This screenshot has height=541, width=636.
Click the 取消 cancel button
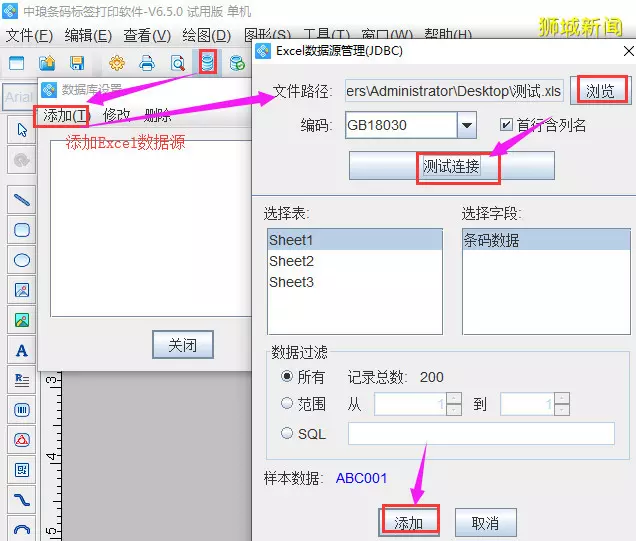click(x=486, y=523)
